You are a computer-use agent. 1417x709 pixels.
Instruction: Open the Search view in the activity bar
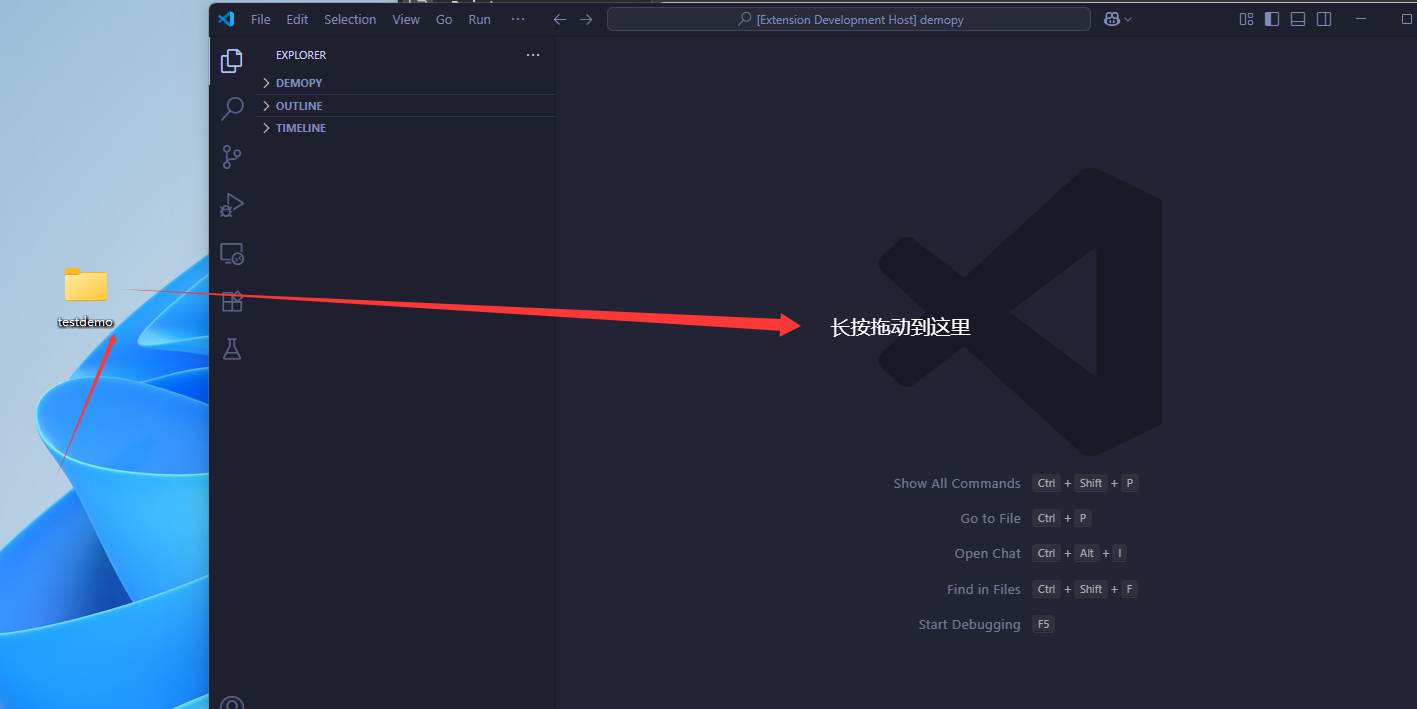point(232,108)
